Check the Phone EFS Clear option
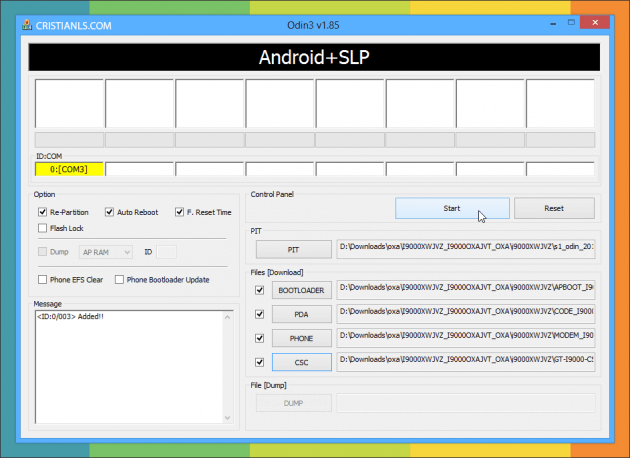The image size is (630, 458). point(43,279)
